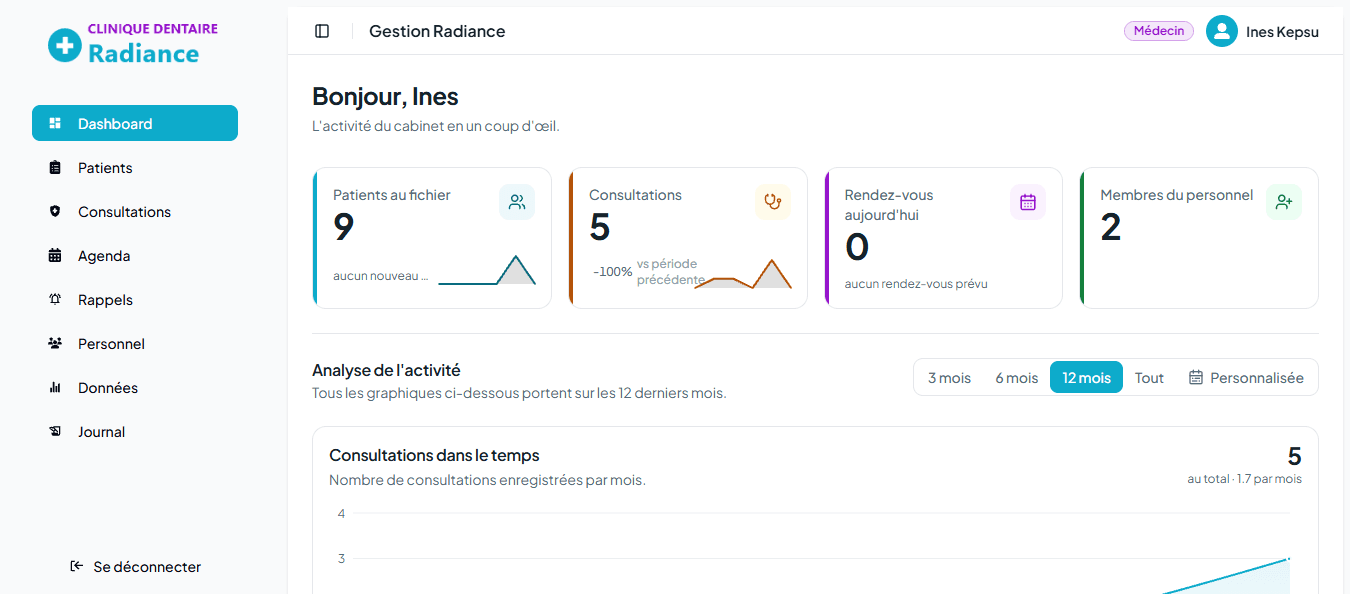Click Se déconnecter to log out
The height and width of the screenshot is (594, 1350).
pyautogui.click(x=135, y=566)
